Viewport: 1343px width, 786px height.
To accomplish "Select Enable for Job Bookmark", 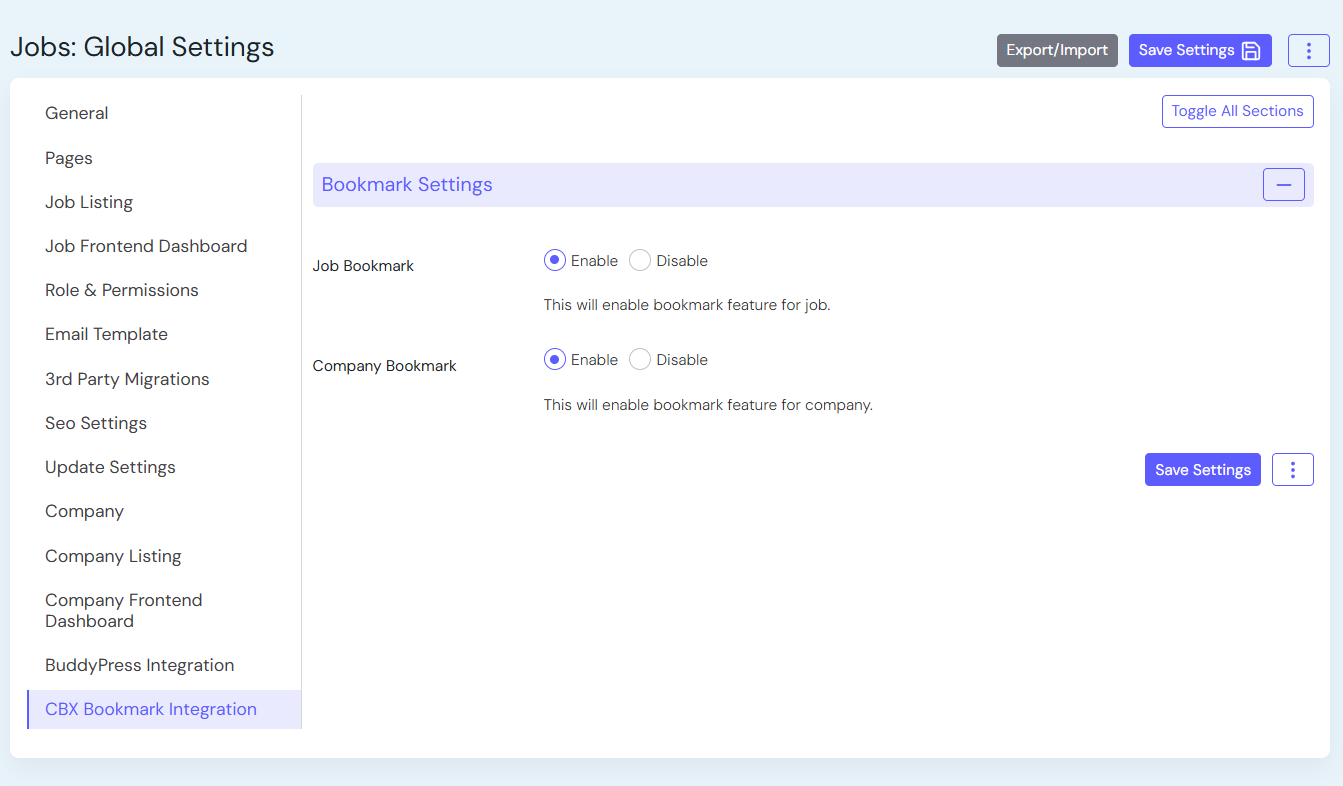I will [555, 261].
